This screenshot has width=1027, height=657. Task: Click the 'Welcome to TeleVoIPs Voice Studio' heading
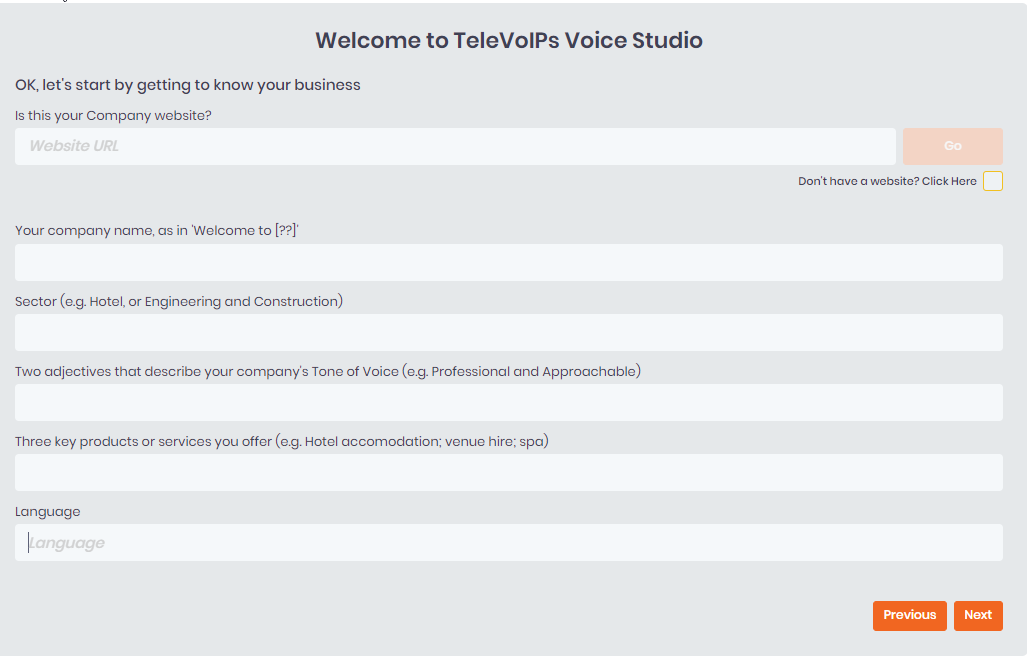(x=509, y=41)
